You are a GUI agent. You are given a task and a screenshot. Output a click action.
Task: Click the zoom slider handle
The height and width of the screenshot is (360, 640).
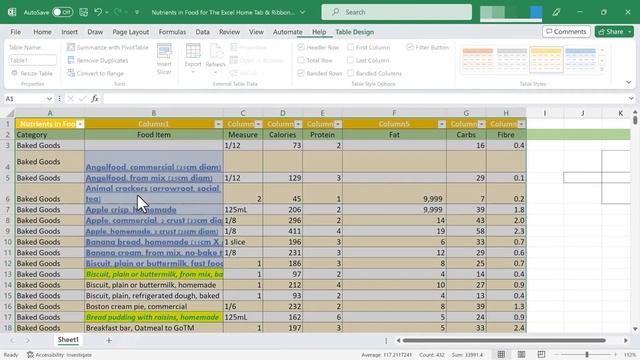pyautogui.click(x=587, y=354)
